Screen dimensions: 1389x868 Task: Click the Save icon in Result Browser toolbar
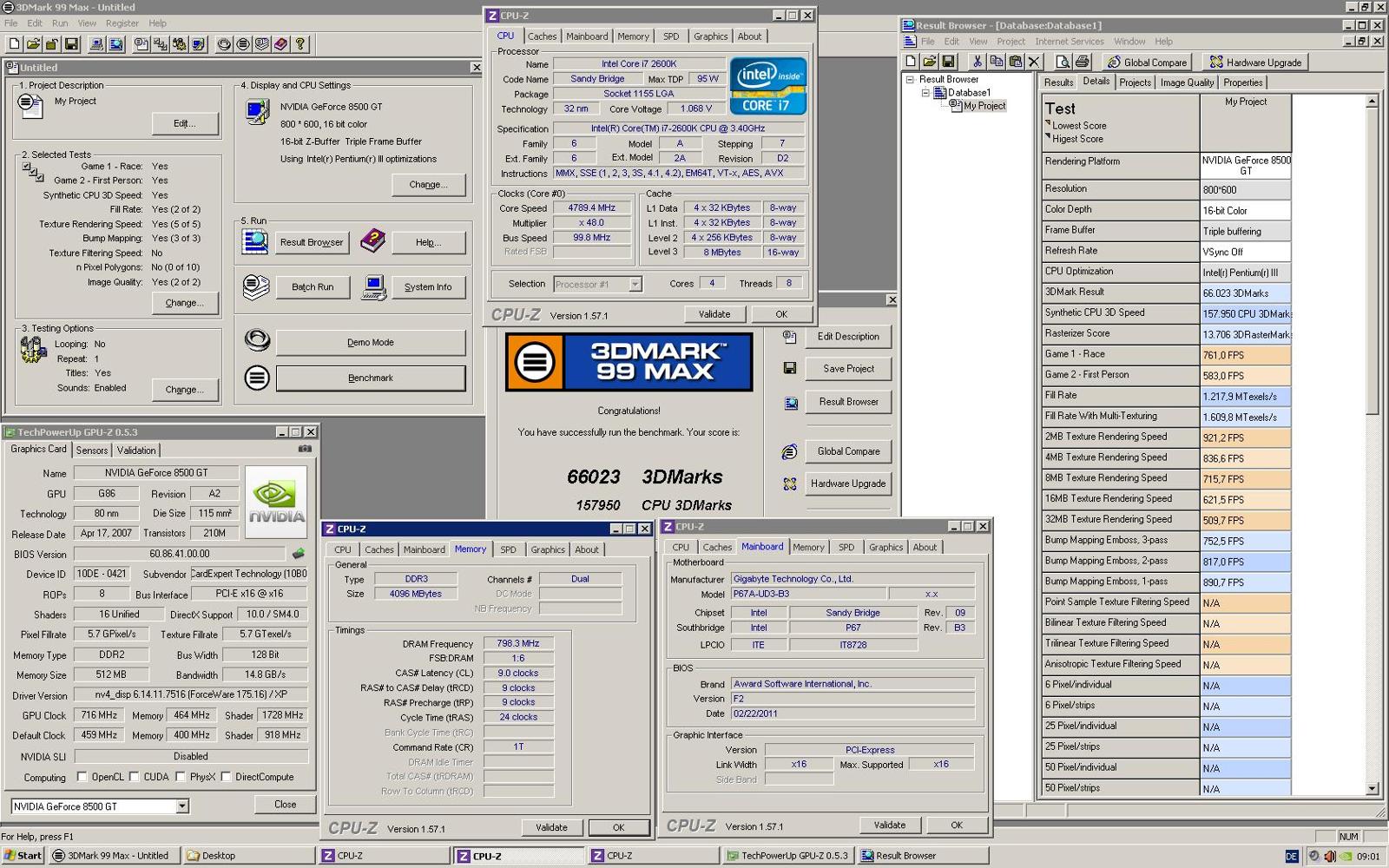(x=948, y=62)
